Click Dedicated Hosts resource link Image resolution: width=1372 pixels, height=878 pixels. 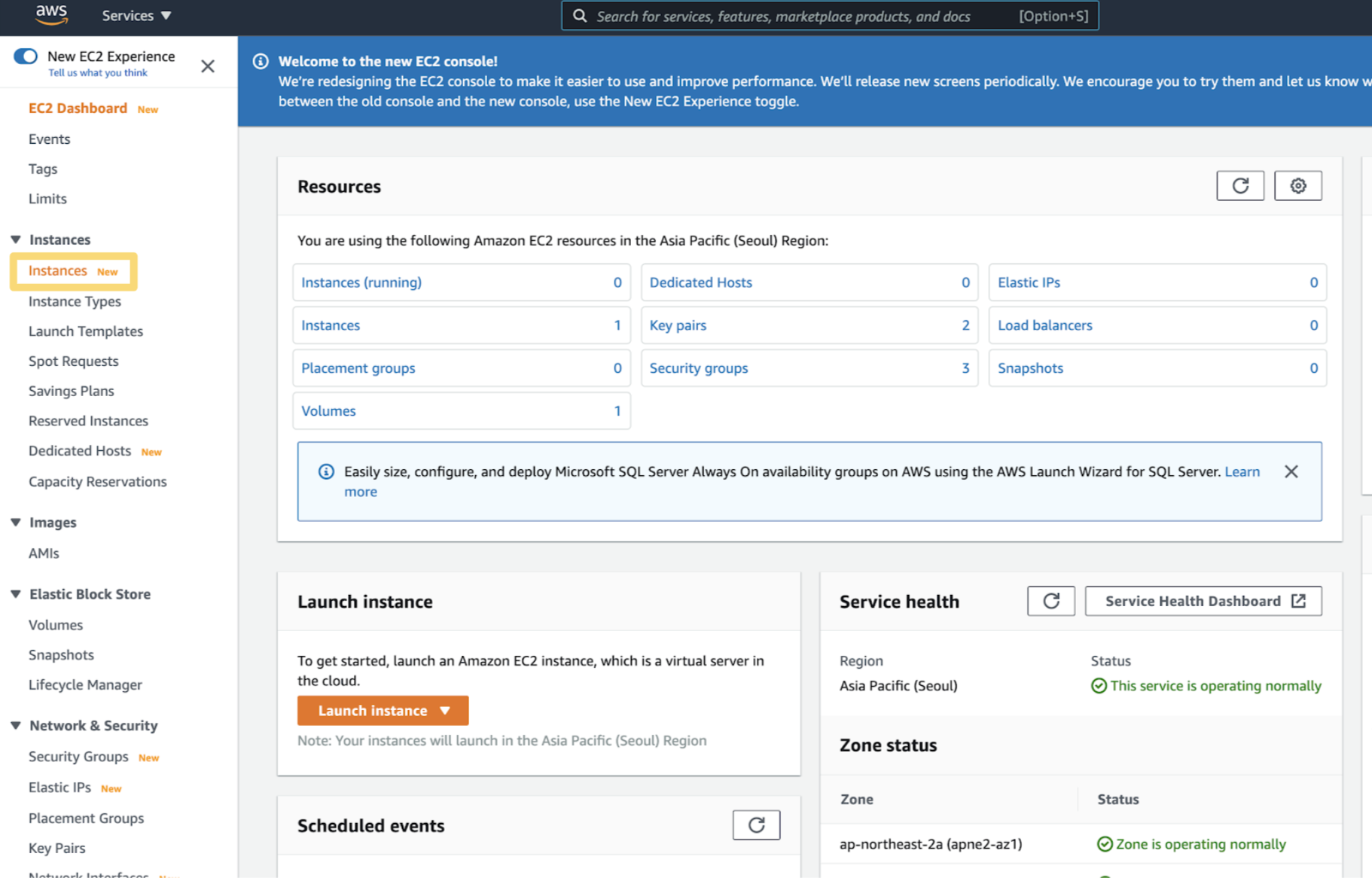701,282
